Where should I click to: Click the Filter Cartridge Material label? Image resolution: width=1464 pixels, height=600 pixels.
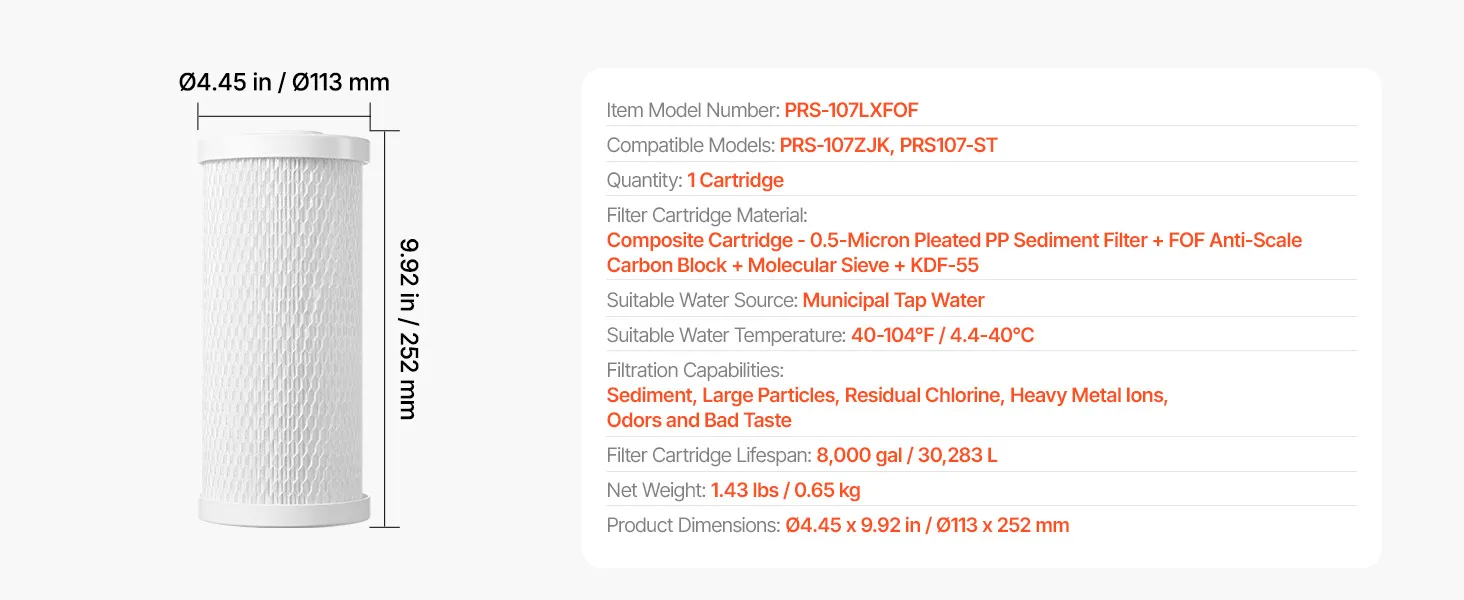pyautogui.click(x=707, y=215)
